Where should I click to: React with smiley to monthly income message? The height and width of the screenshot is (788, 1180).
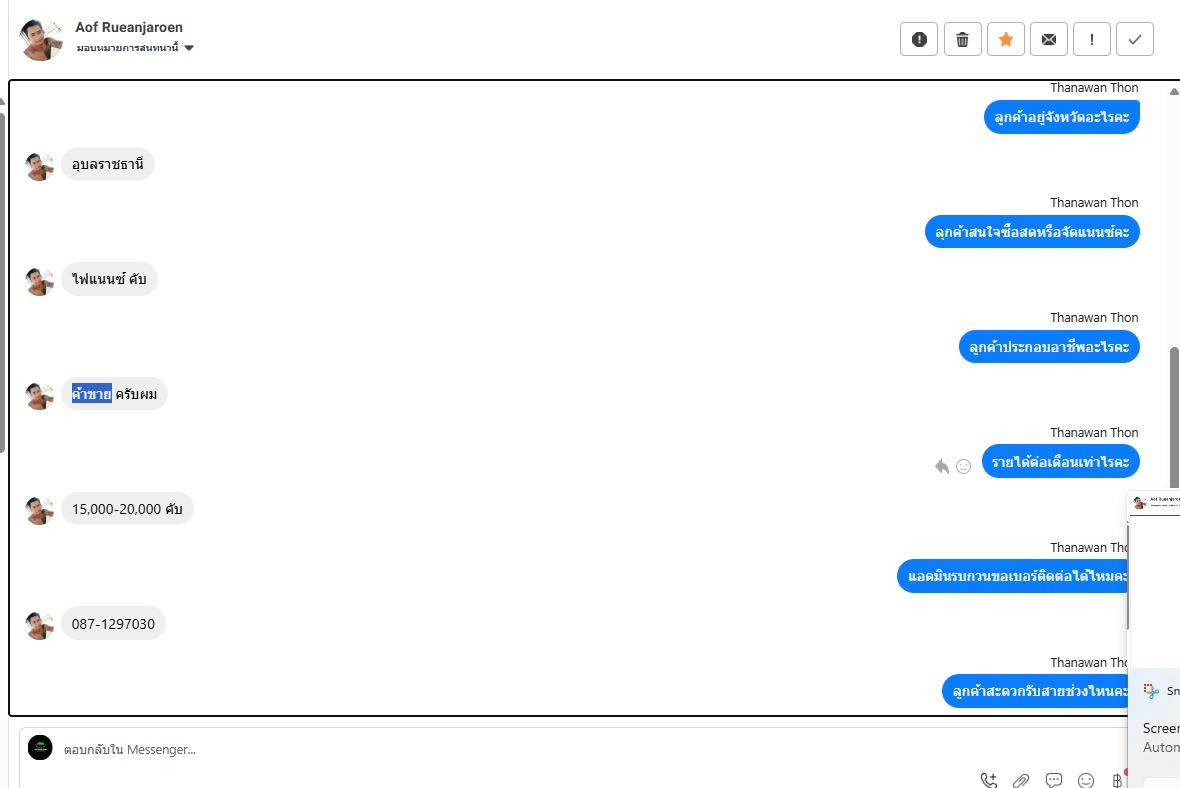(x=963, y=467)
